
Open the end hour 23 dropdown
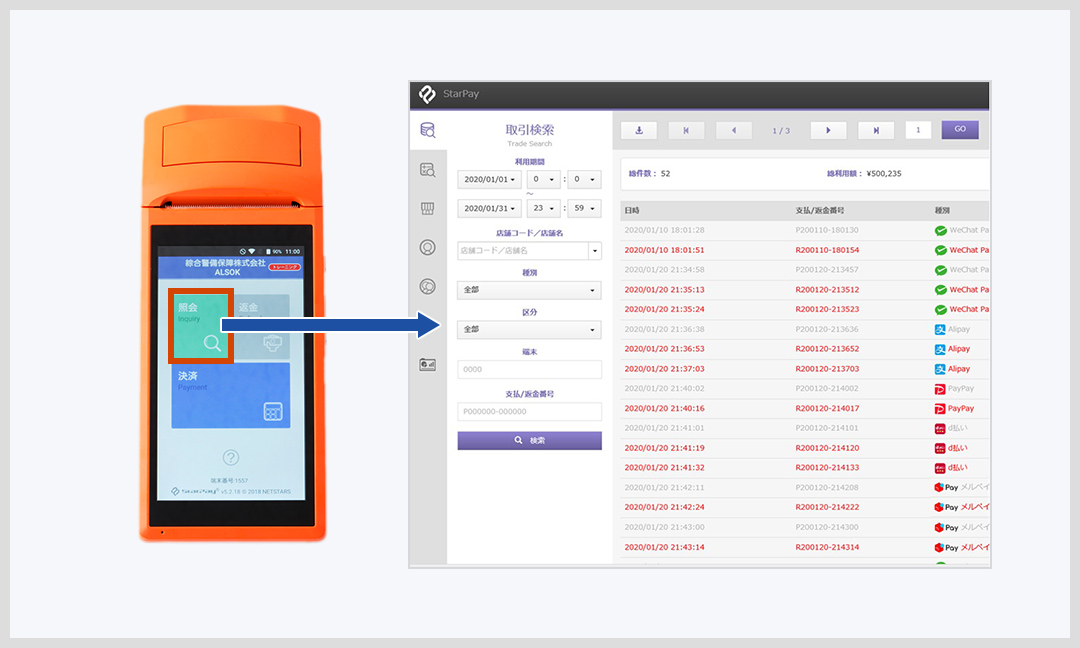tap(543, 208)
